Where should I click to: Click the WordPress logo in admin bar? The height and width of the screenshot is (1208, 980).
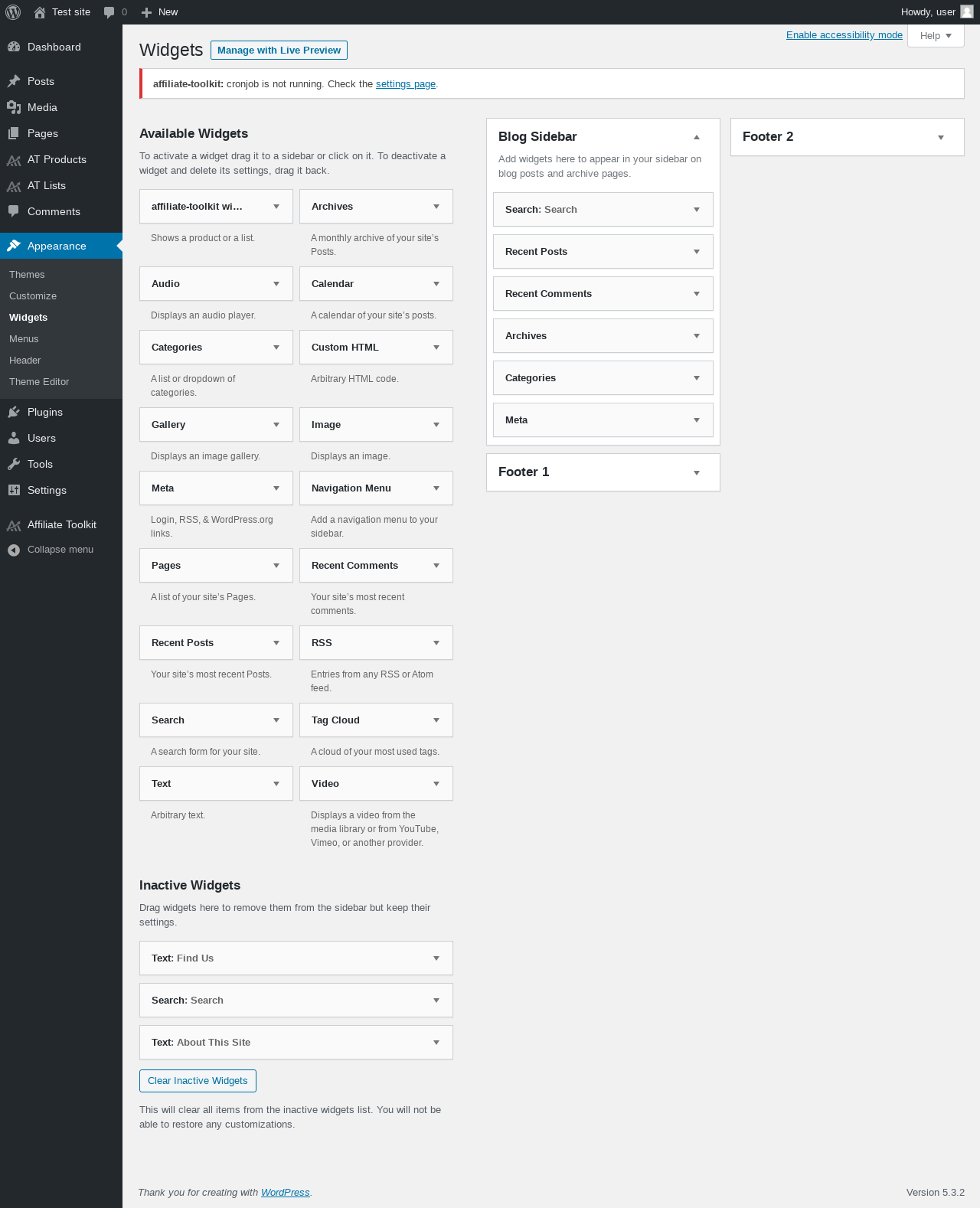click(13, 12)
